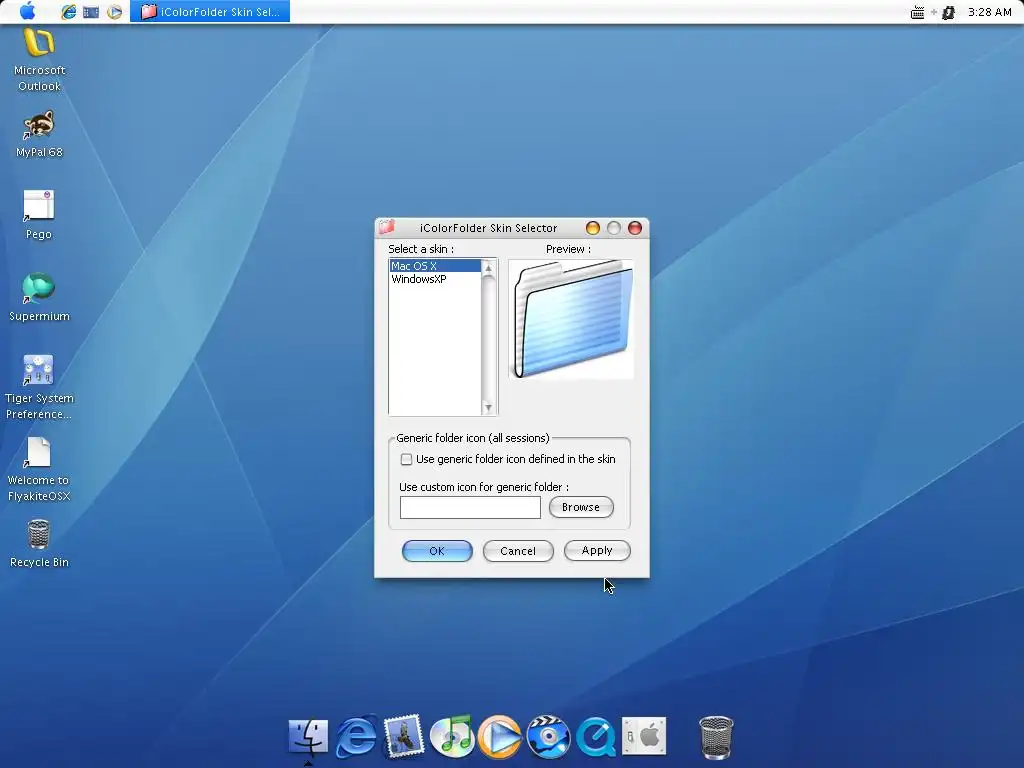Screen dimensions: 1024x768
Task: Select the Mac OS X skin
Action: coord(435,266)
